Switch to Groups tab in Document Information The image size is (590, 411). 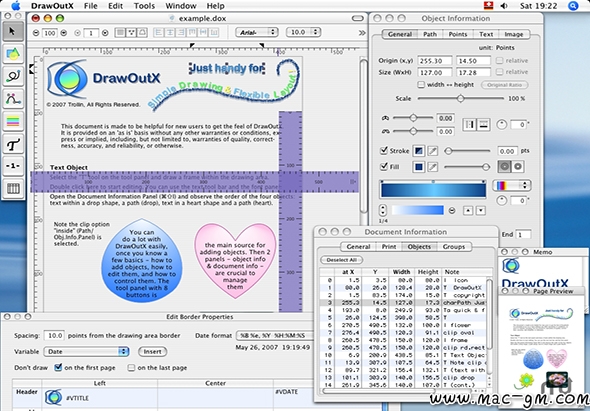click(x=453, y=247)
